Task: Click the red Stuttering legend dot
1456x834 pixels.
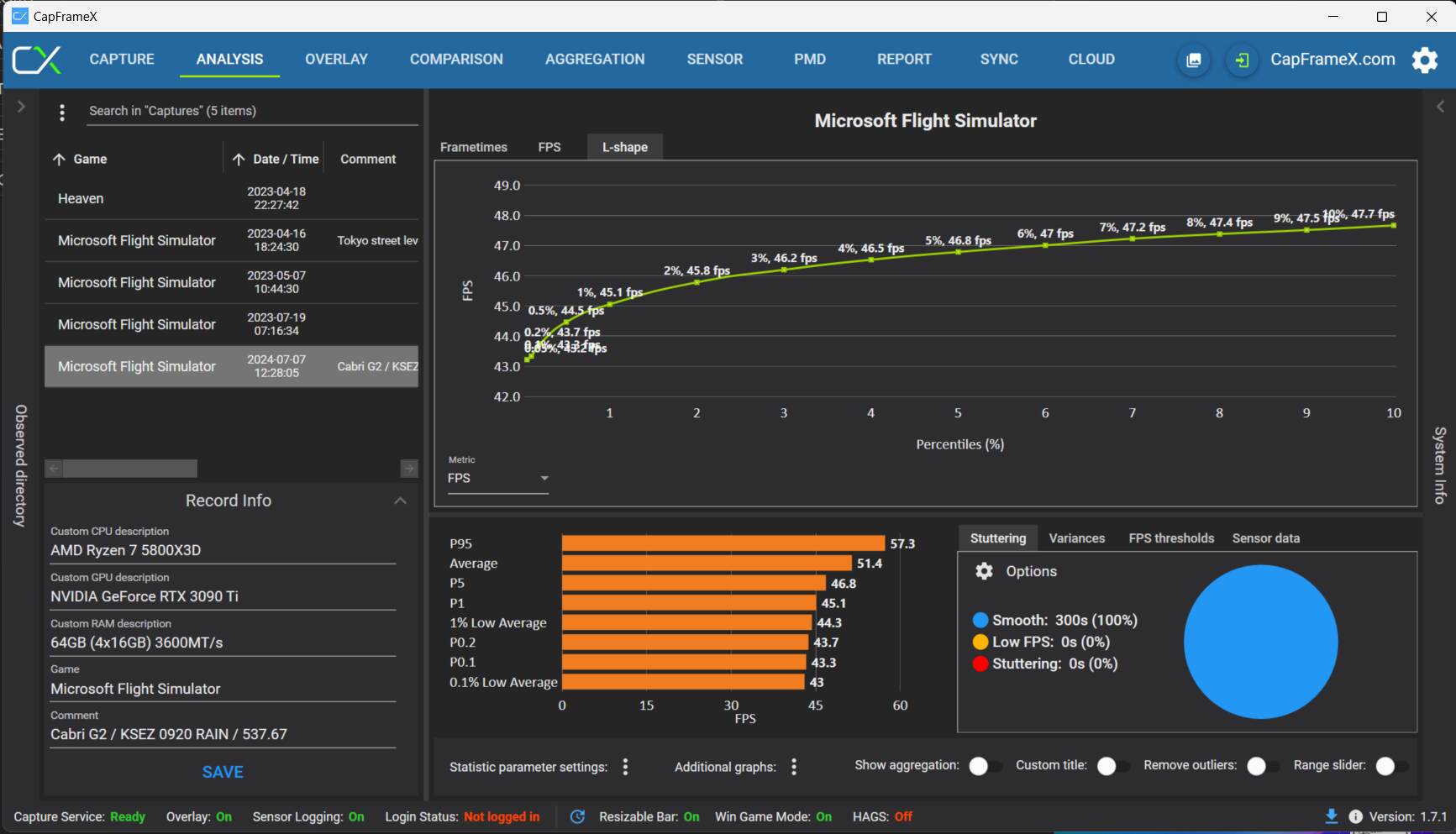Action: 980,664
